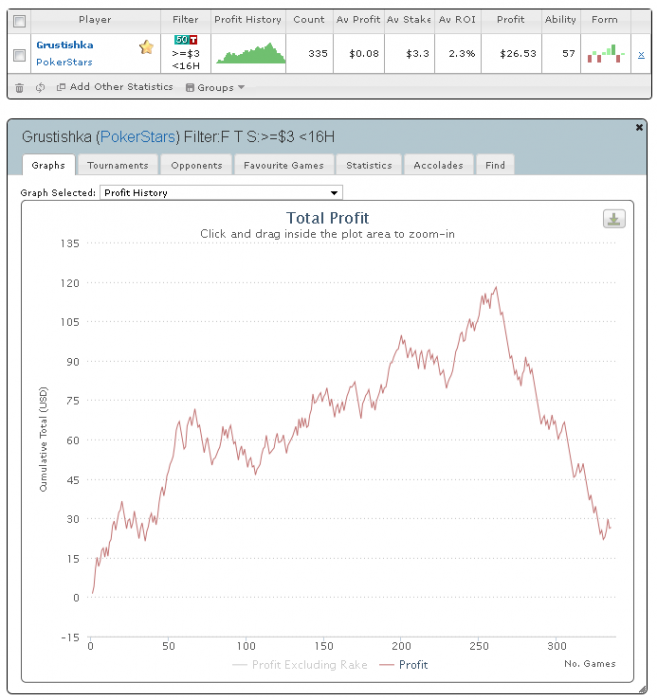657x700 pixels.
Task: Open the Grustishka player link
Action: pos(65,45)
